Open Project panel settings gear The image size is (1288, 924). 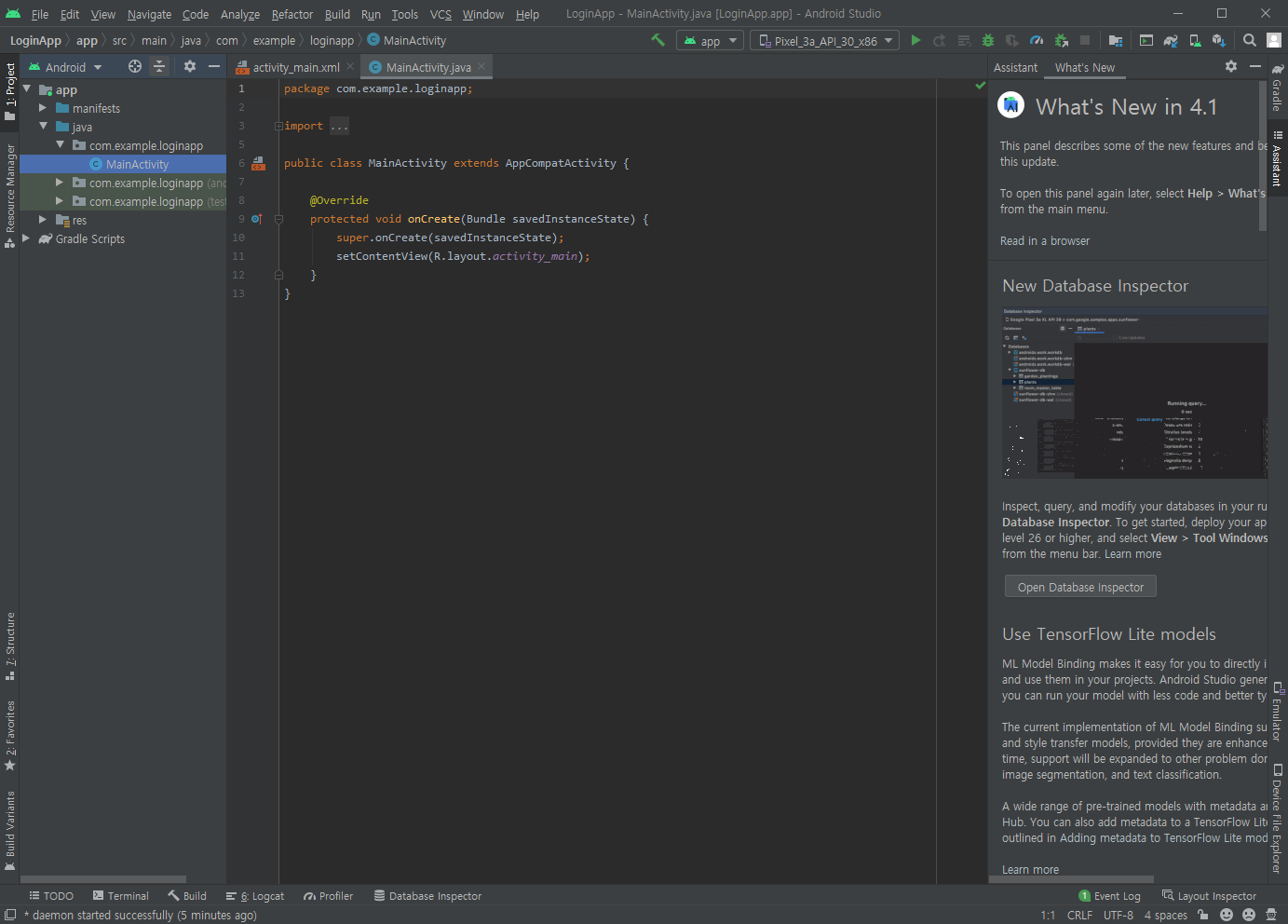tap(190, 66)
